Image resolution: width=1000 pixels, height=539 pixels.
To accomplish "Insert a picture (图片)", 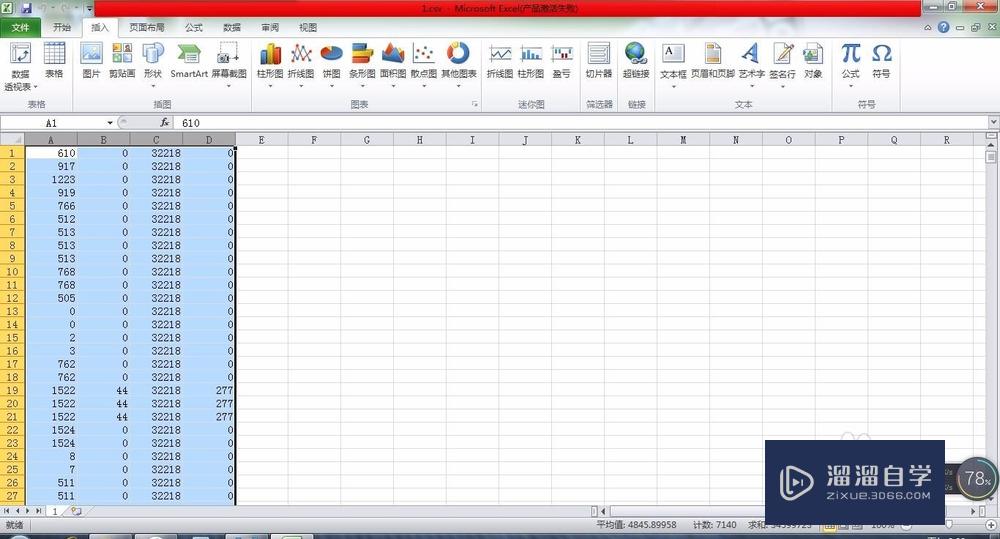I will (x=91, y=61).
